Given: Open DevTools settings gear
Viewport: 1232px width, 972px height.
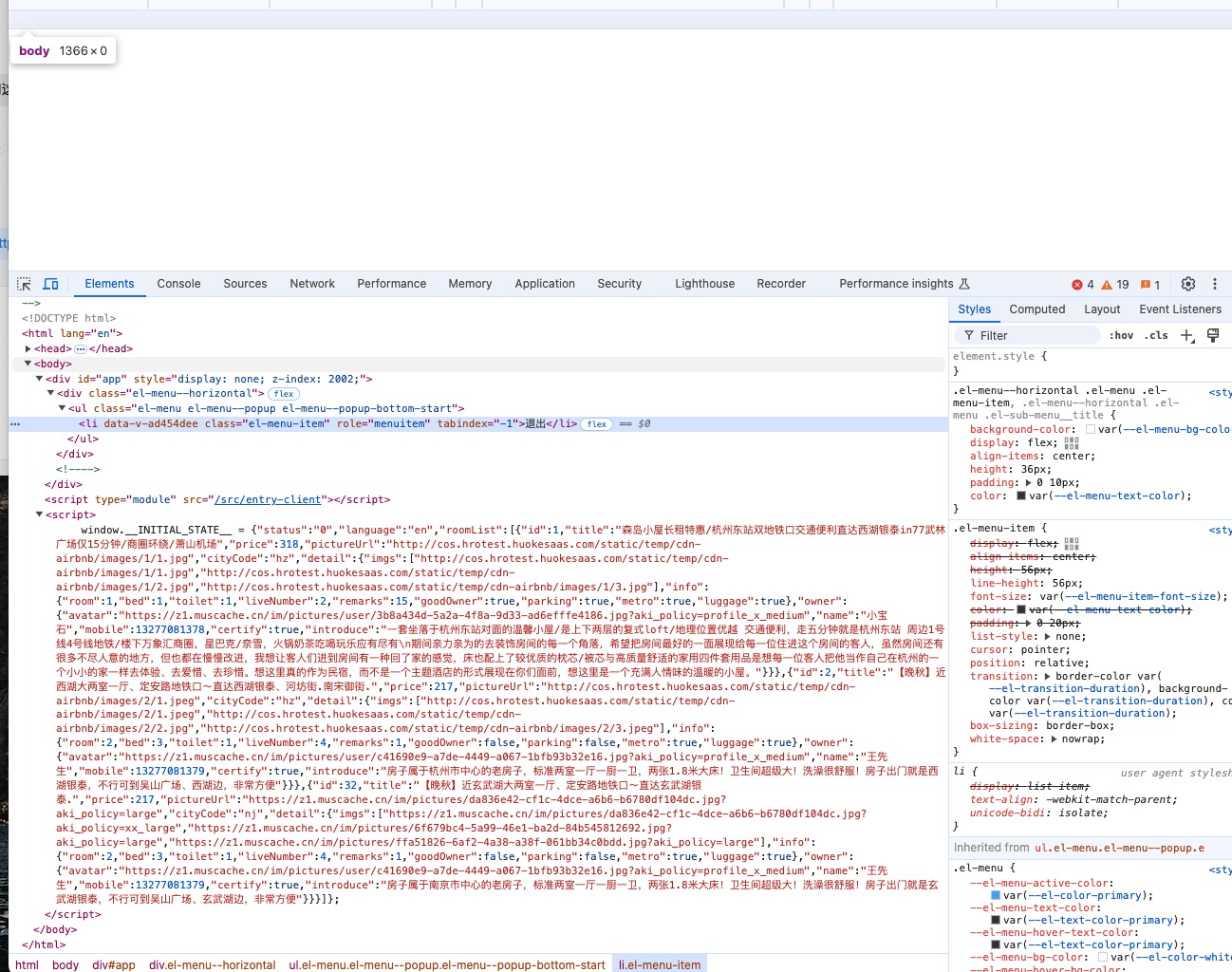Looking at the screenshot, I should click(x=1188, y=284).
